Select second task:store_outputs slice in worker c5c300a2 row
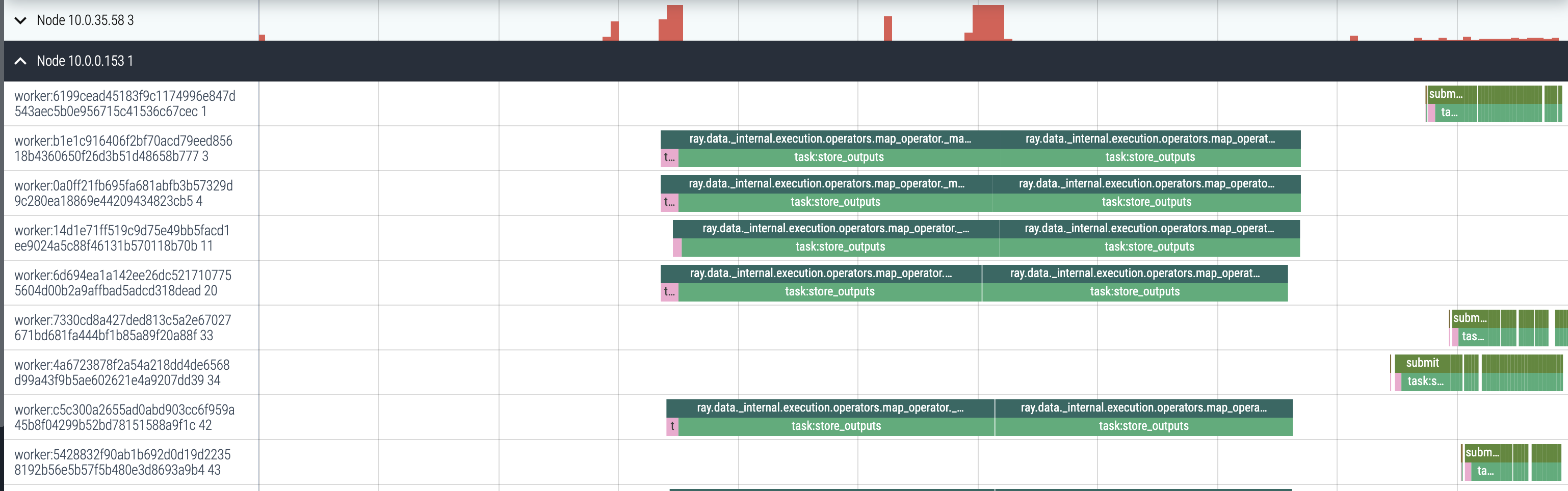The width and height of the screenshot is (1568, 491). coord(1144,426)
